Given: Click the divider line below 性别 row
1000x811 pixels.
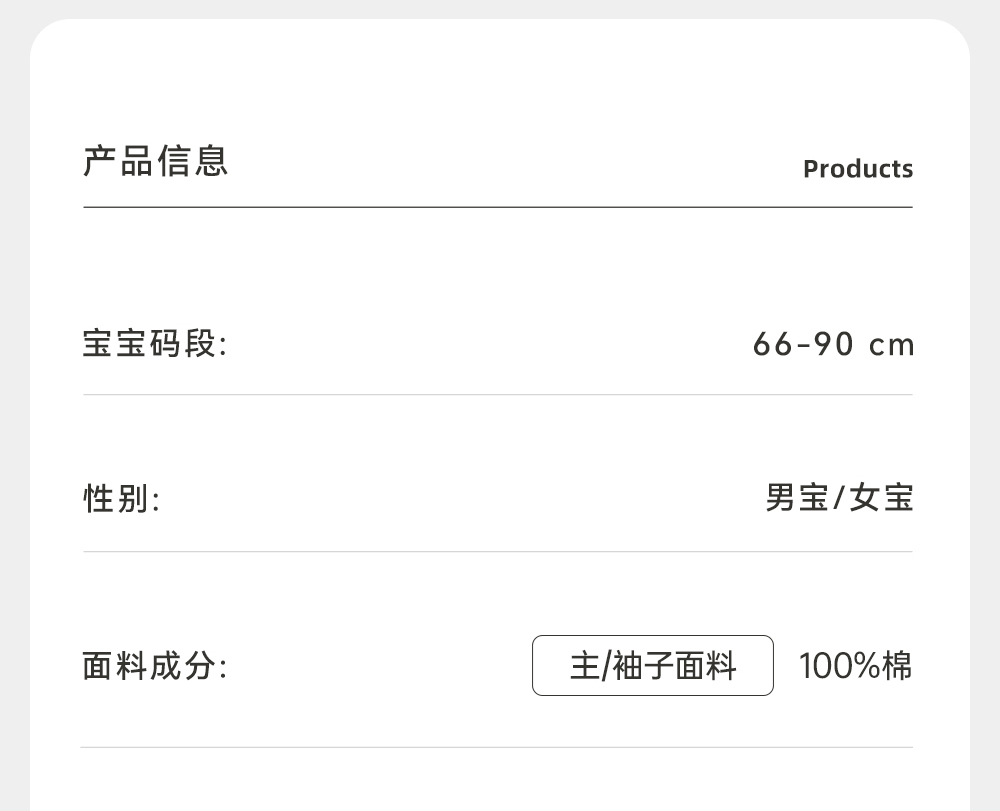Looking at the screenshot, I should [497, 552].
